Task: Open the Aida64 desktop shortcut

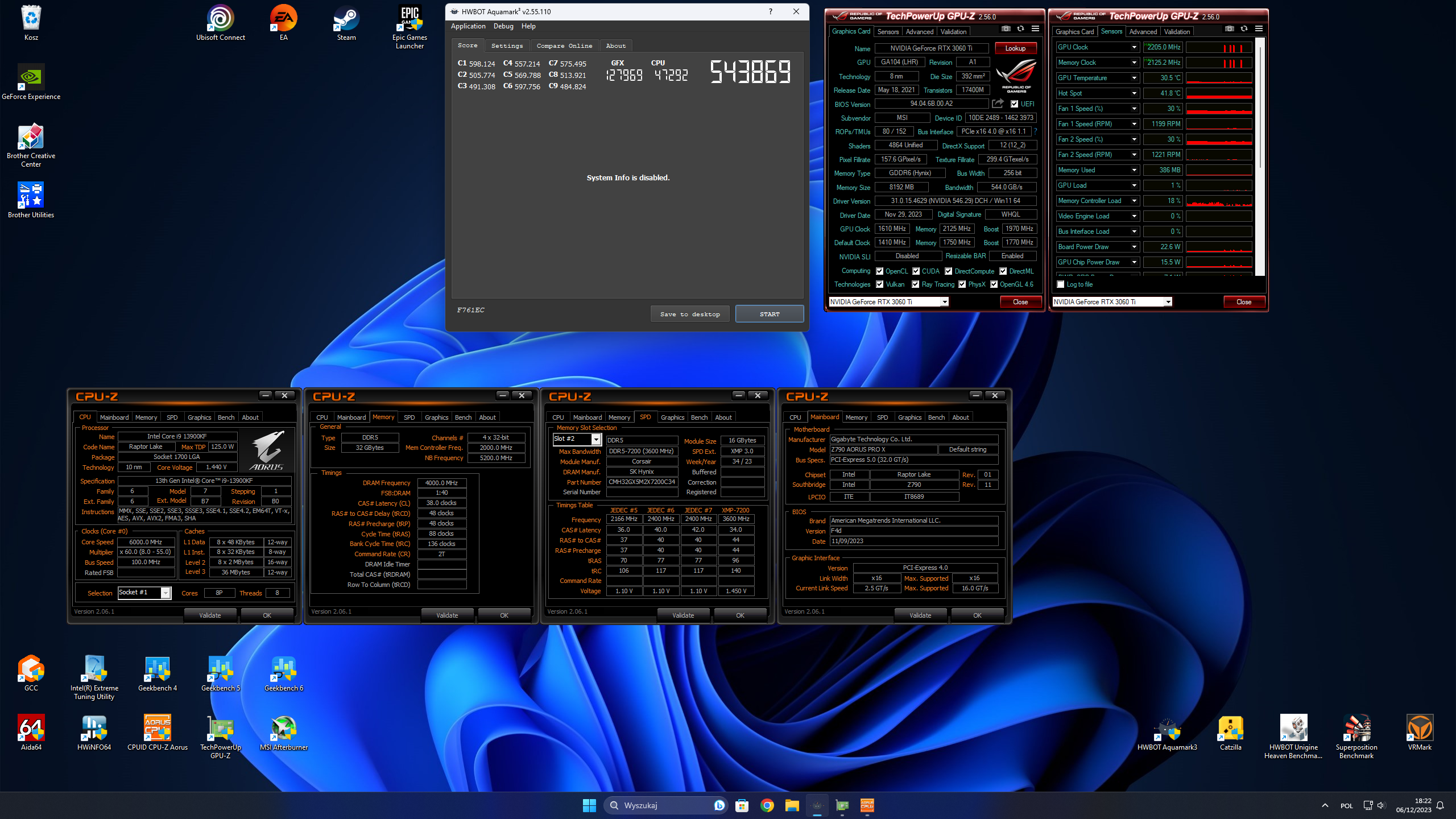Action: [x=31, y=733]
